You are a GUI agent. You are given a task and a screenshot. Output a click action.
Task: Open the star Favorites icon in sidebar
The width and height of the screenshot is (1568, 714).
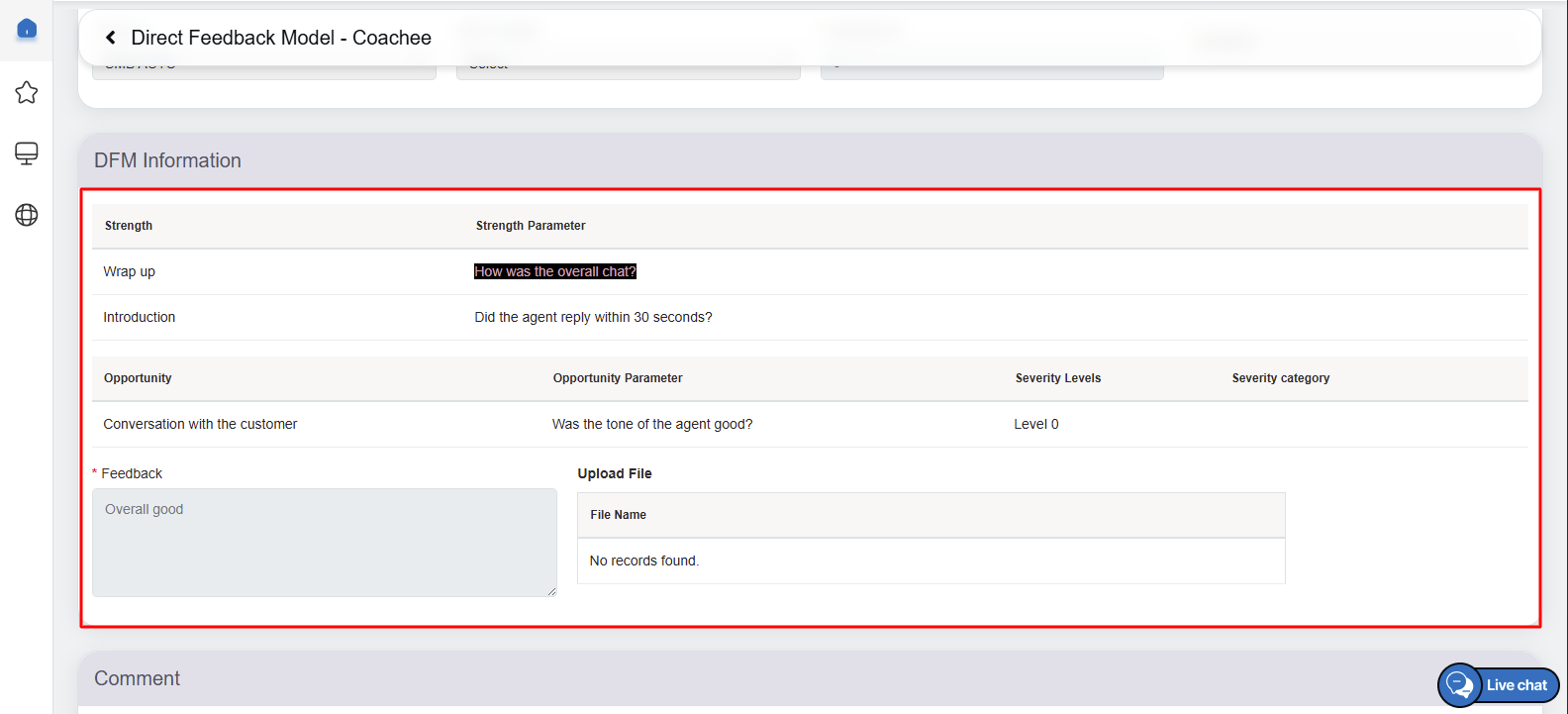(27, 92)
